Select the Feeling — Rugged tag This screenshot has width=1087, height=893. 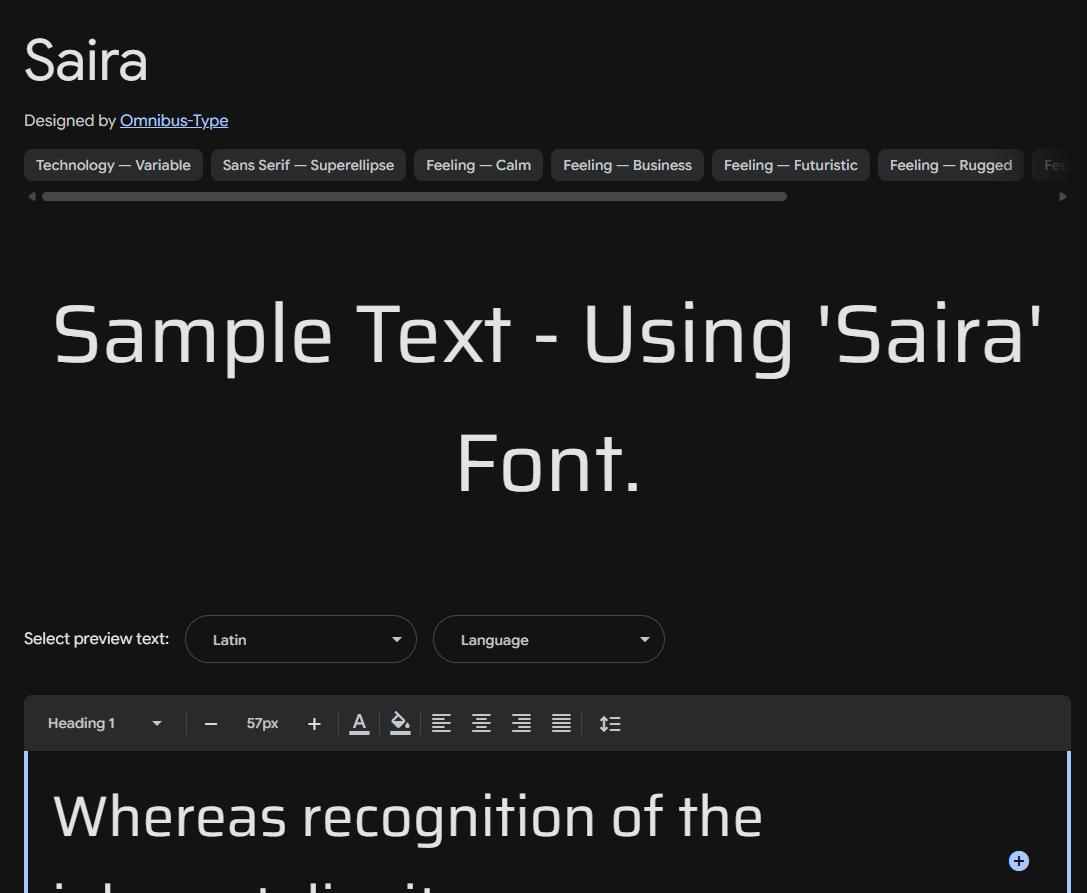[x=950, y=165]
